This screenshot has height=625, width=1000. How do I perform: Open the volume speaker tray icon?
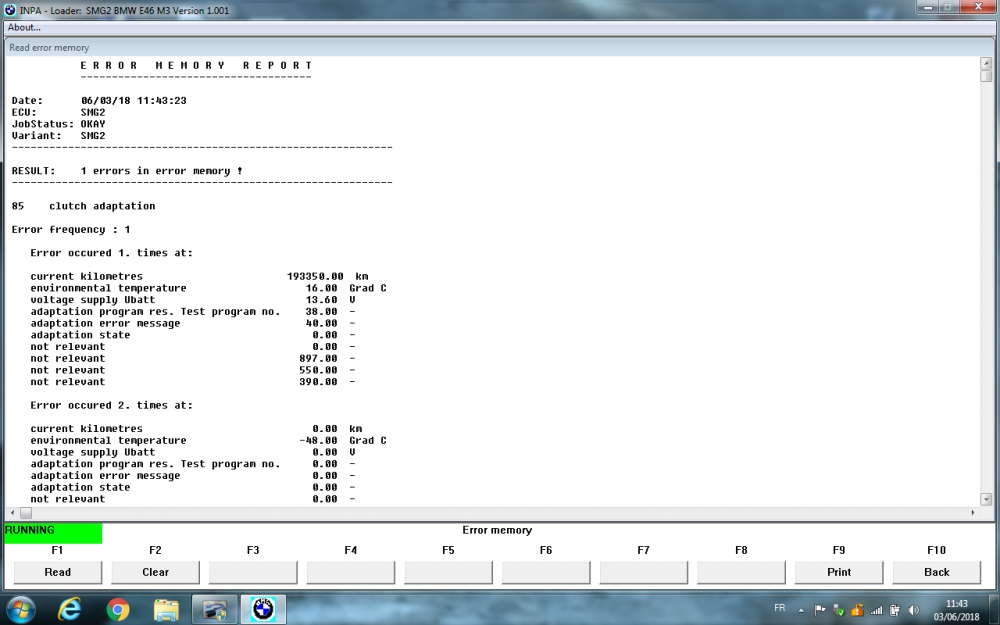913,610
